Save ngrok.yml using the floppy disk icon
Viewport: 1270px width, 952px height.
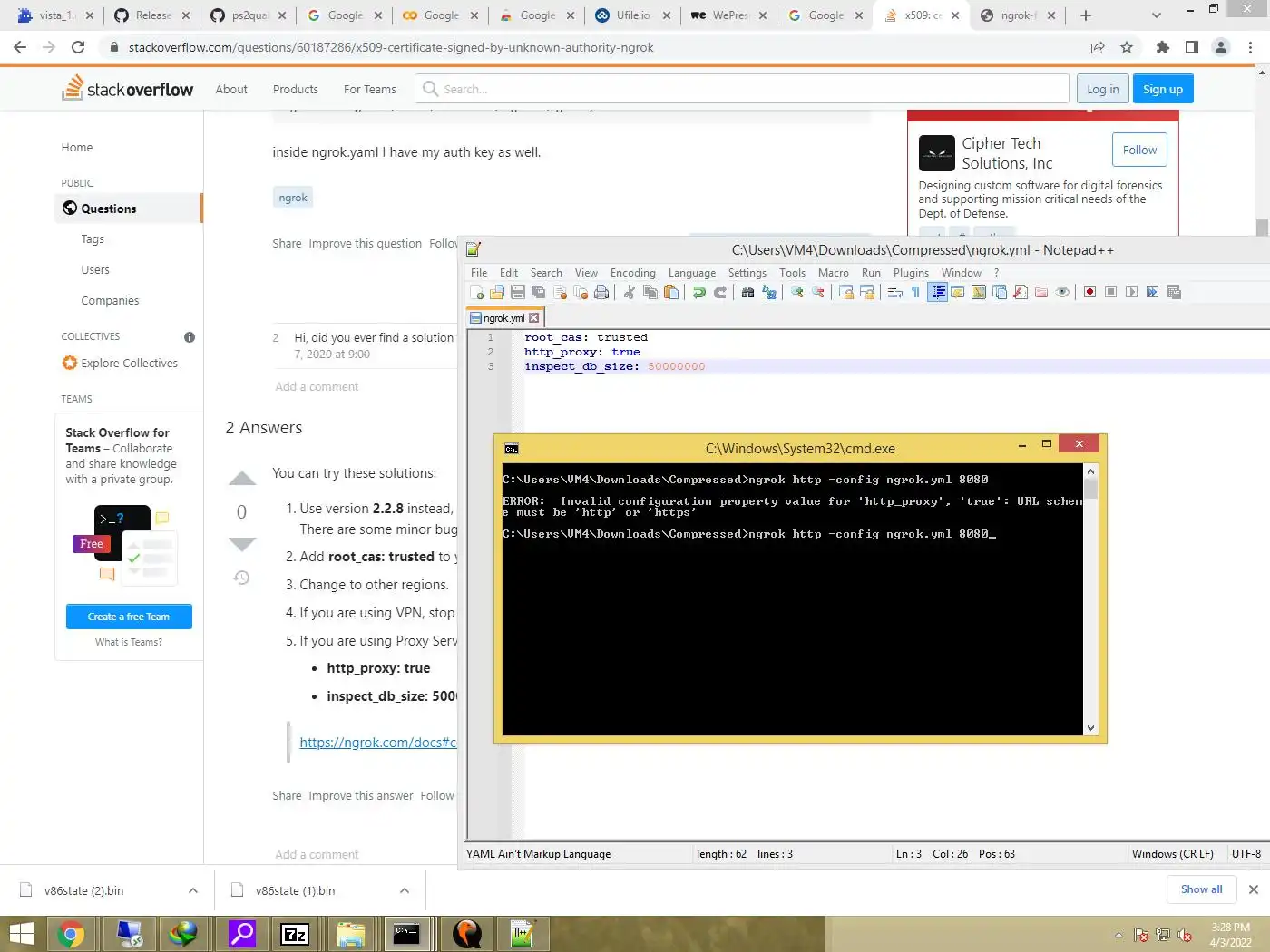(x=518, y=292)
